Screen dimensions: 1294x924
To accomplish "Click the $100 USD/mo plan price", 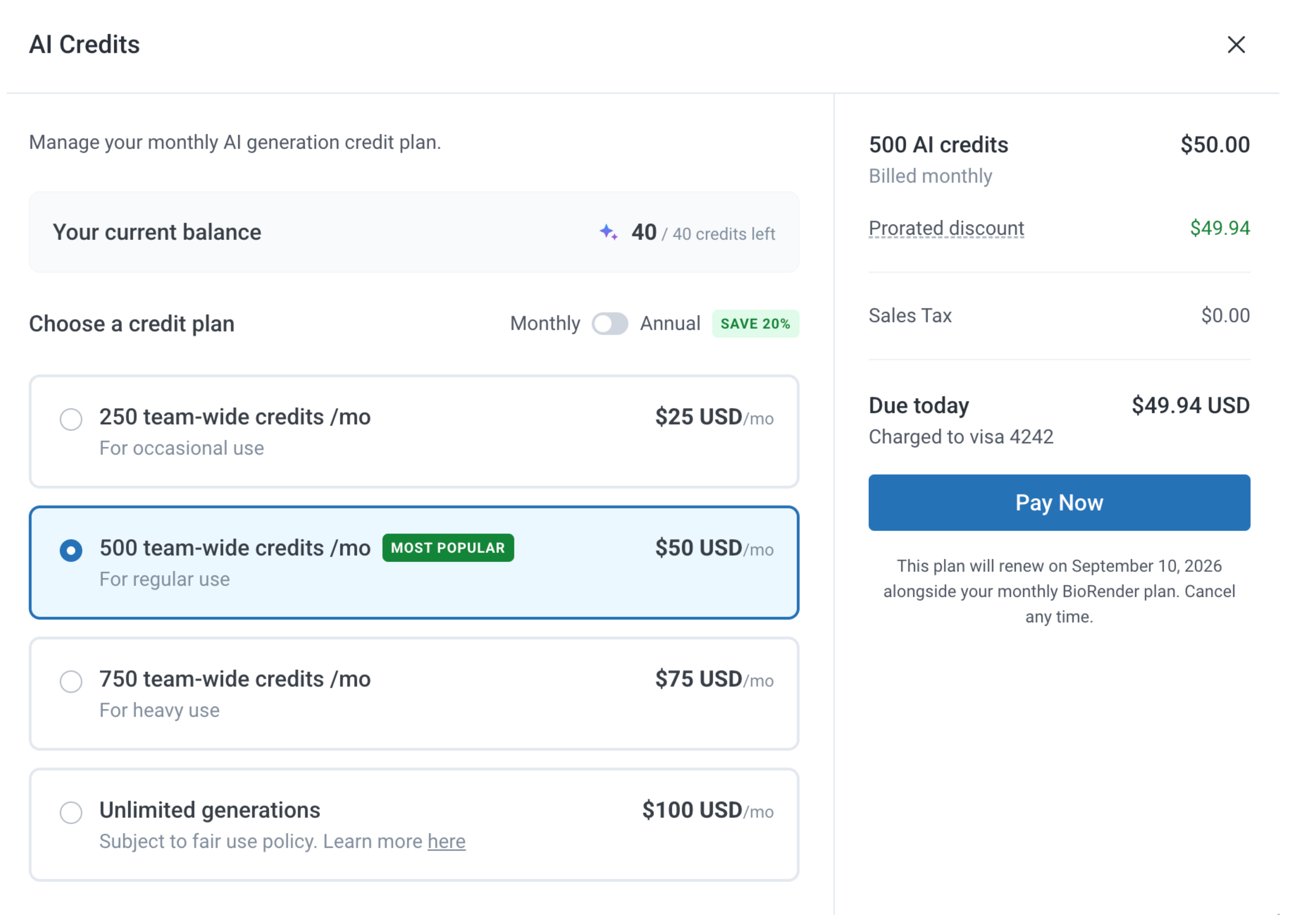I will pyautogui.click(x=708, y=810).
